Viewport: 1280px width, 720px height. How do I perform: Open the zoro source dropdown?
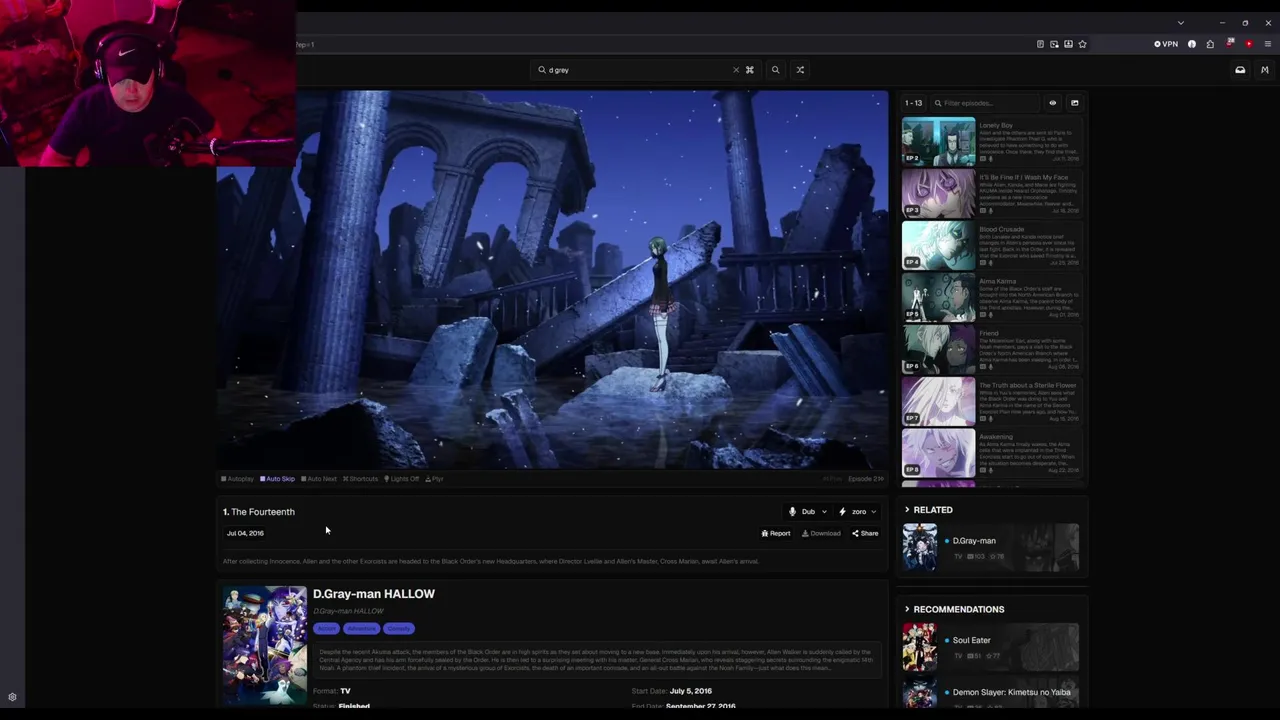[858, 512]
